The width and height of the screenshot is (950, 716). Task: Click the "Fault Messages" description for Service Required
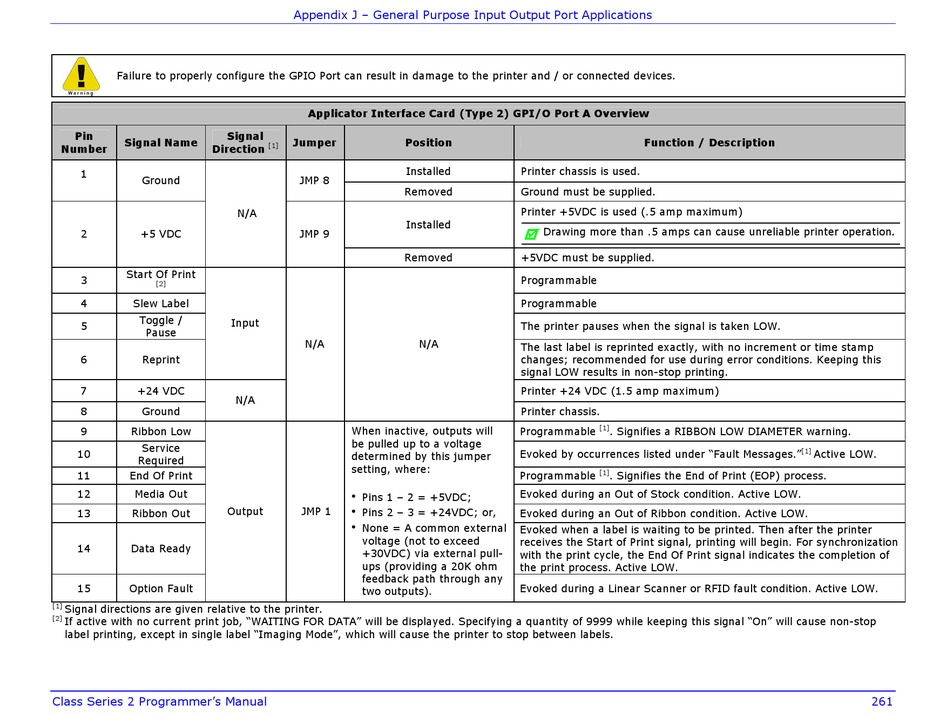tap(698, 454)
